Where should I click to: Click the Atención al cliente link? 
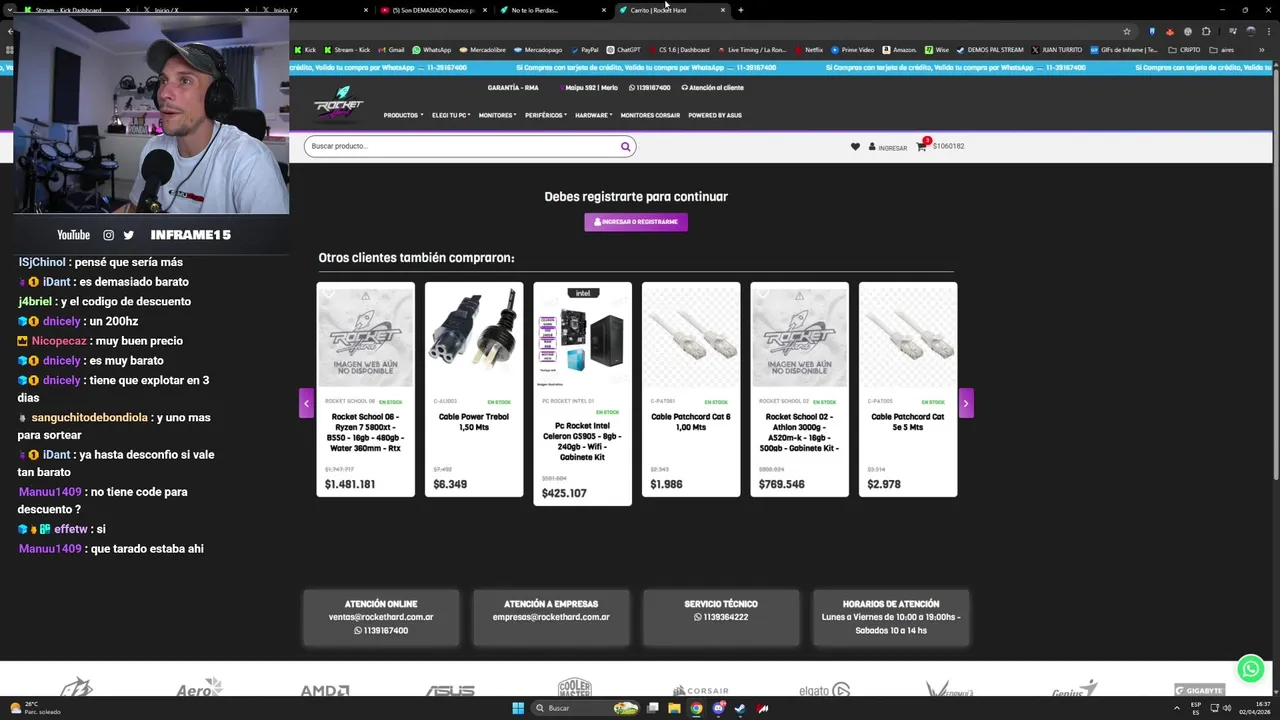(x=712, y=87)
